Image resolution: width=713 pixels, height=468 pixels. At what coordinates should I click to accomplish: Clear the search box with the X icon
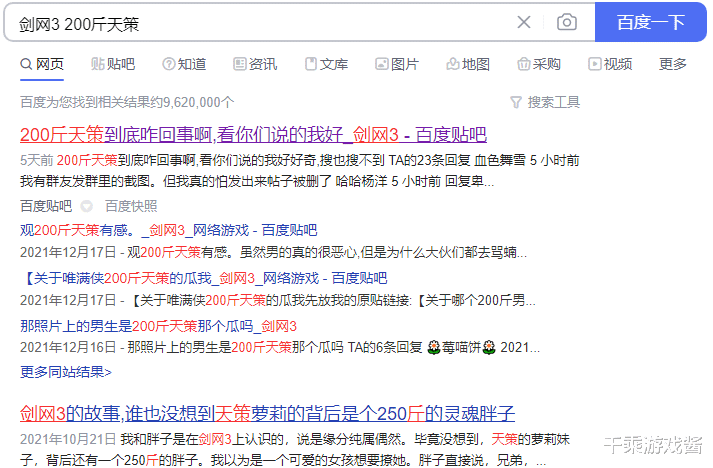524,22
